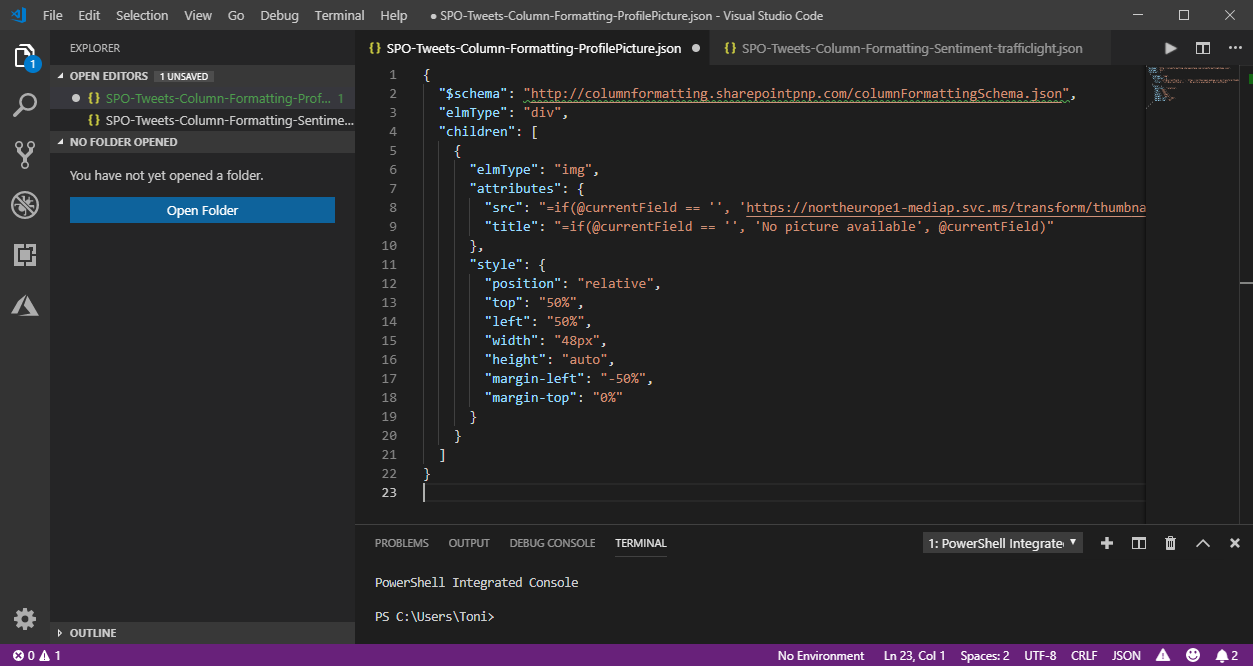Open the Search view in activity bar
Viewport: 1253px width, 666px height.
pos(25,104)
